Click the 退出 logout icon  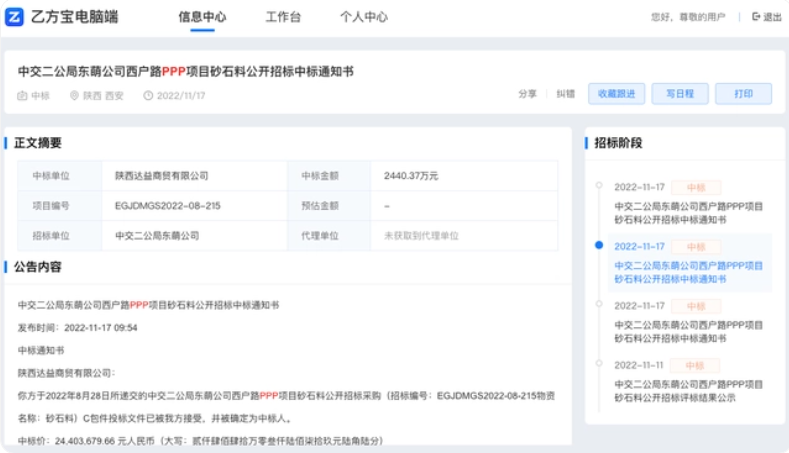coord(755,17)
